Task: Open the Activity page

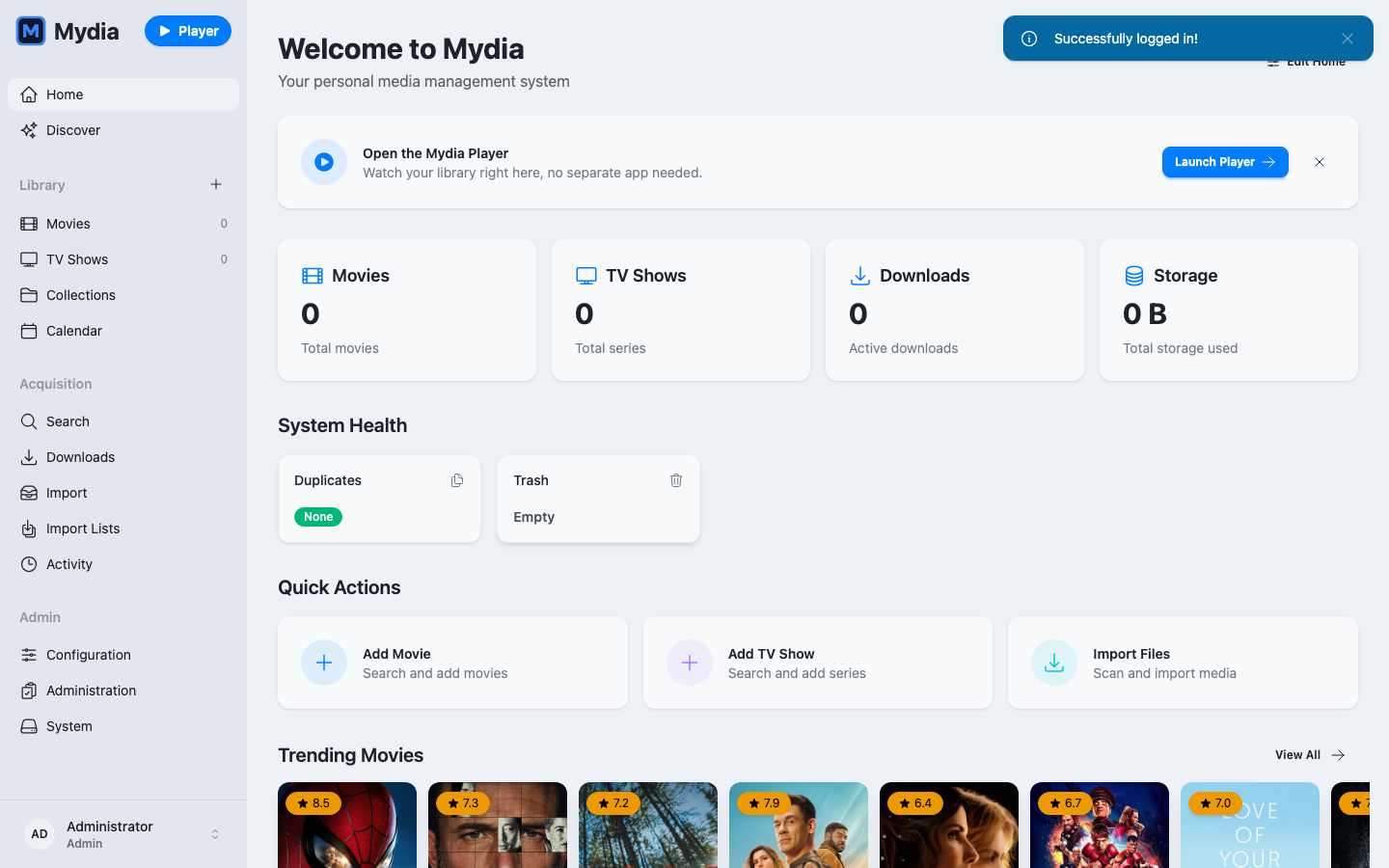Action: pyautogui.click(x=123, y=564)
